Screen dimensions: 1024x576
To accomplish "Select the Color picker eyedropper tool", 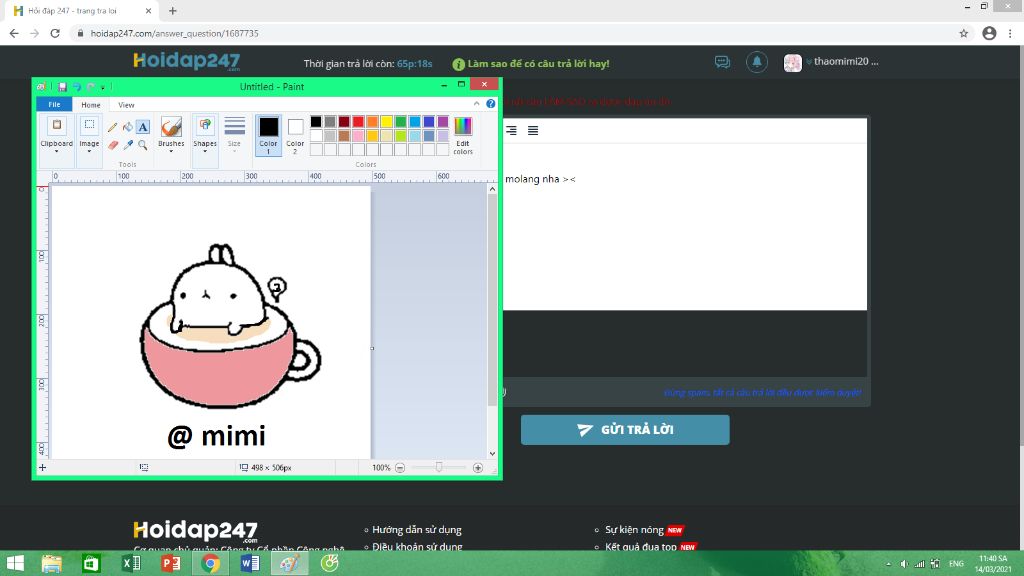I will 128,145.
